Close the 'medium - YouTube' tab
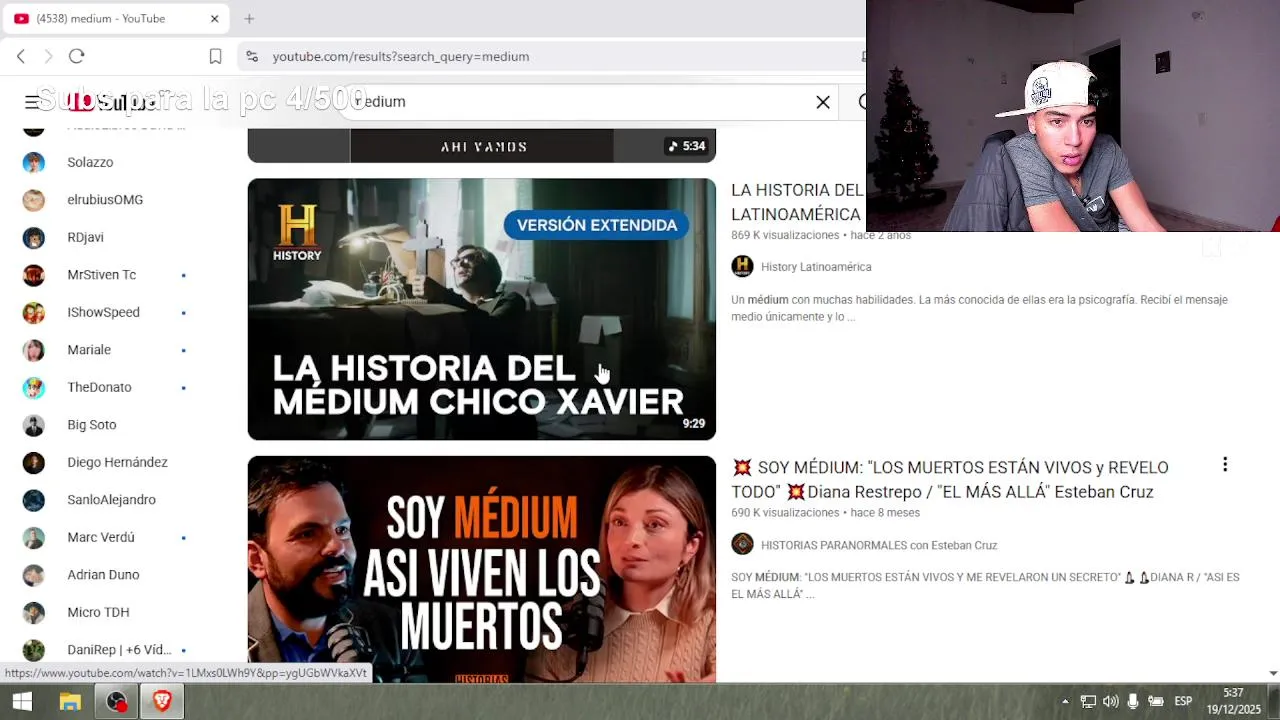Image resolution: width=1280 pixels, height=720 pixels. pyautogui.click(x=214, y=18)
